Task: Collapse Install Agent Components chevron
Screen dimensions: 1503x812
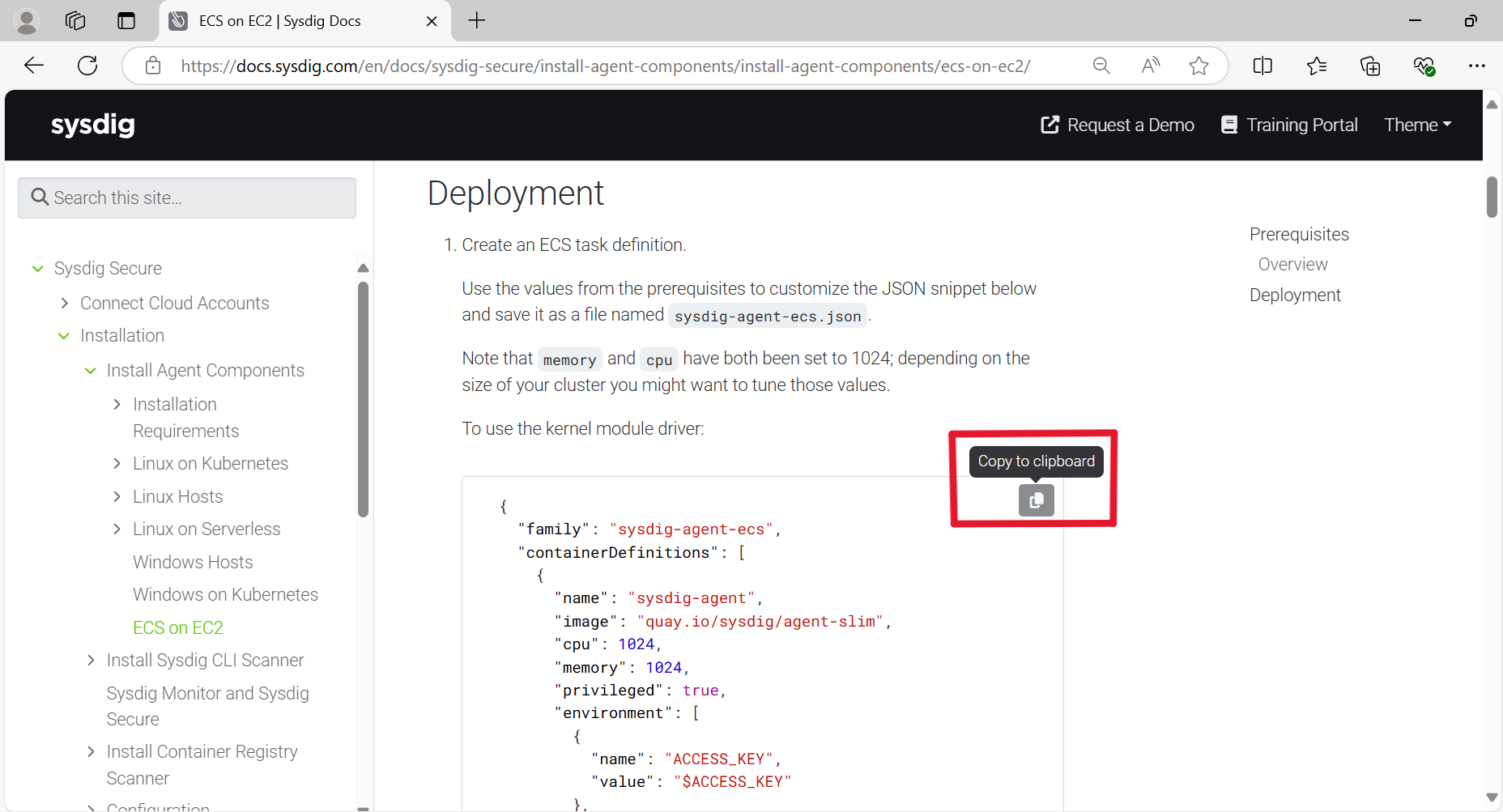Action: coord(90,370)
